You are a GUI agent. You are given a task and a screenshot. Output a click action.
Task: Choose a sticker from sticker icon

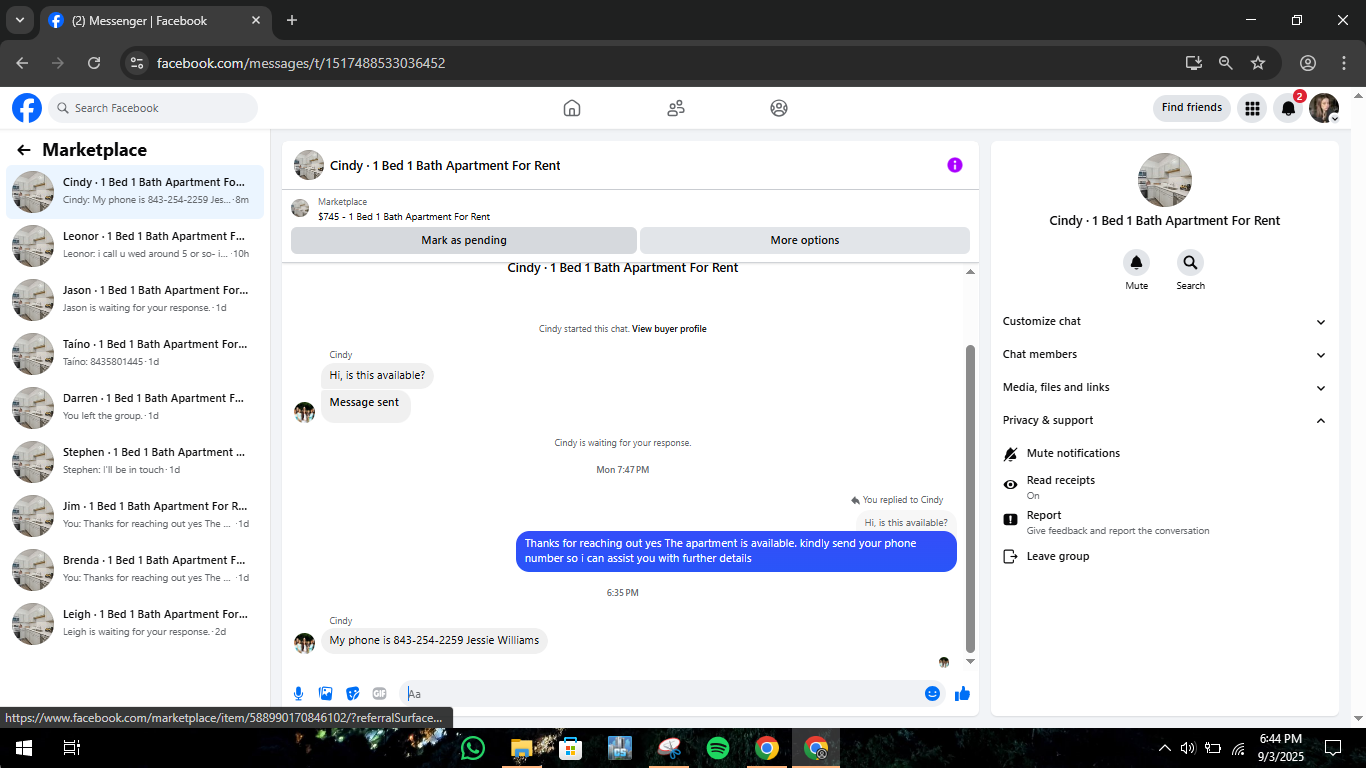[x=352, y=693]
